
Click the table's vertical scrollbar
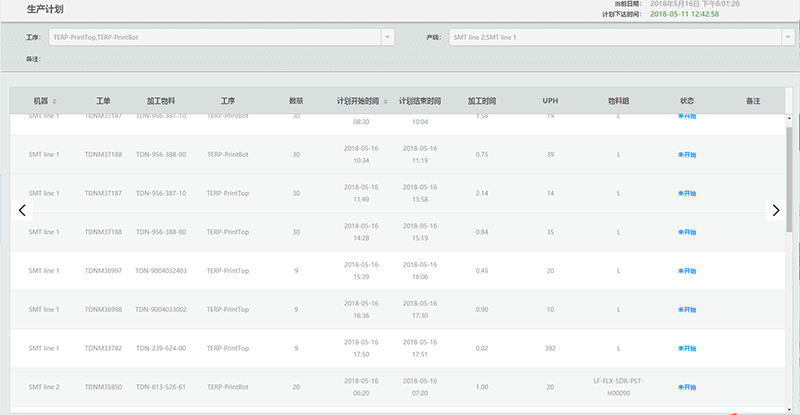(791, 180)
